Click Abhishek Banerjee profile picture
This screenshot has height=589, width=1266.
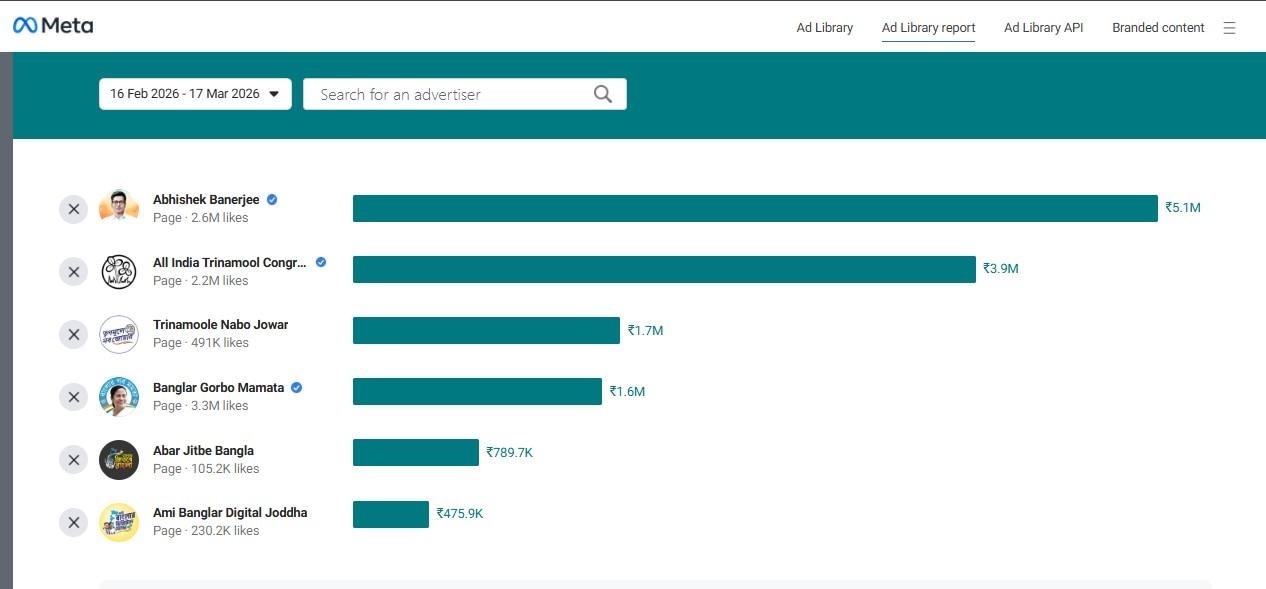119,209
